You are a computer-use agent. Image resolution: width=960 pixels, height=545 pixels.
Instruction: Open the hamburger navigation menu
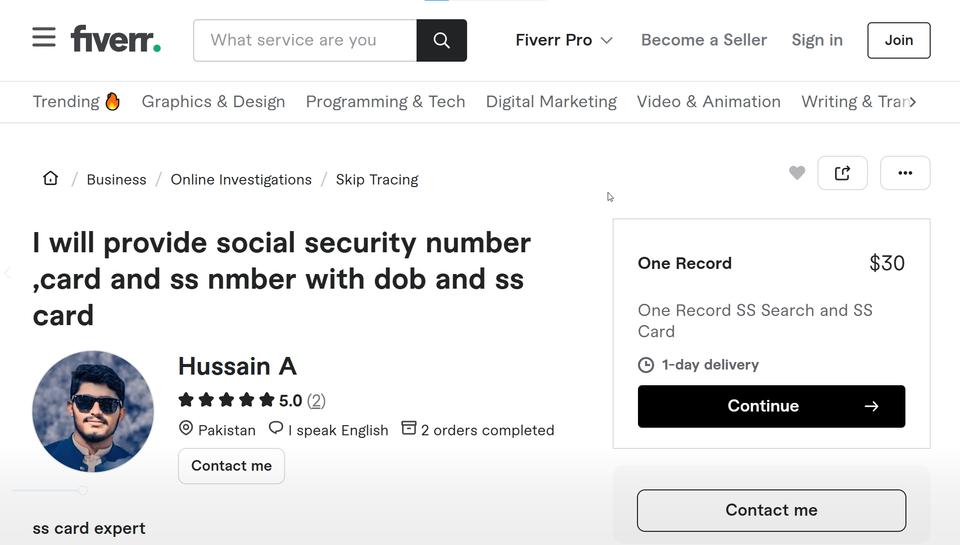click(x=44, y=38)
